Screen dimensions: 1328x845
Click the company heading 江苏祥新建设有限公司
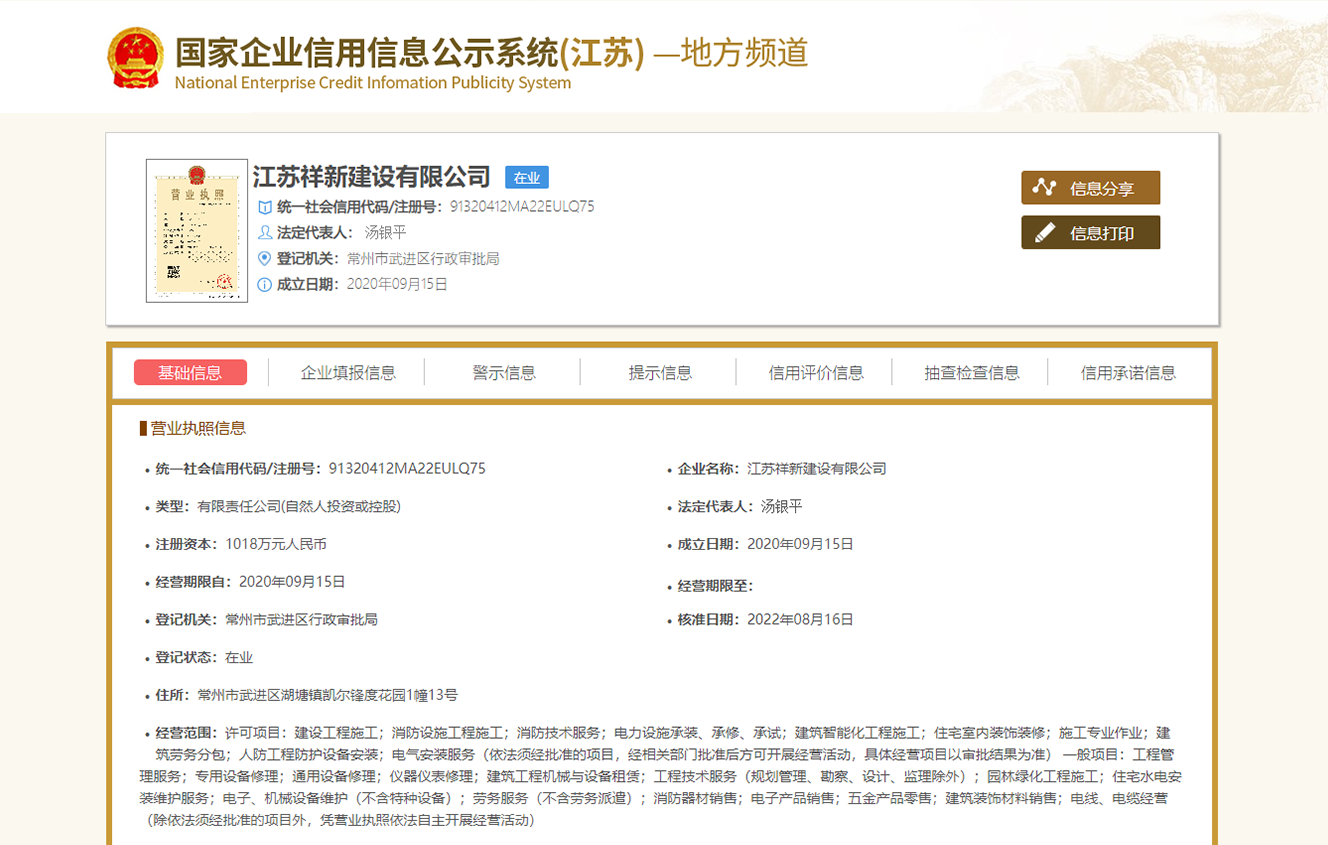371,177
